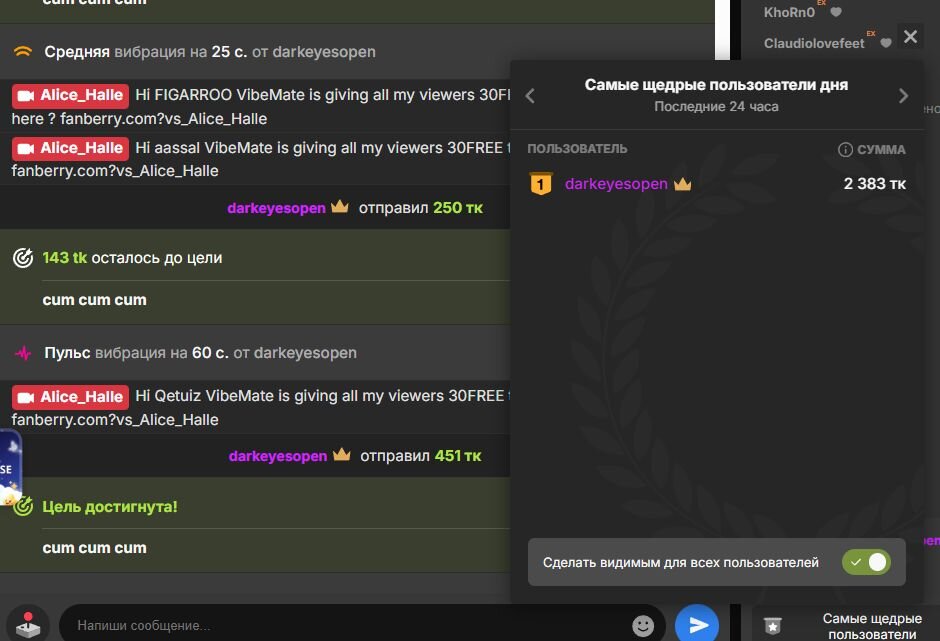Click the star icon beside Самые щедрые пользователи
The height and width of the screenshot is (641, 940).
click(x=772, y=626)
